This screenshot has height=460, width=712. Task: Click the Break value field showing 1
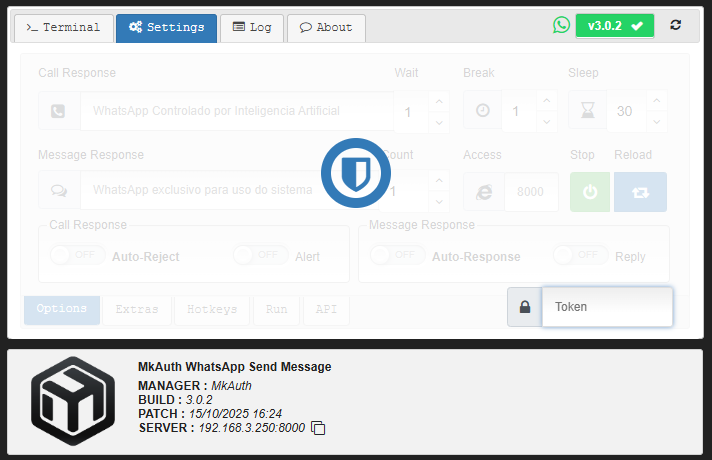[x=519, y=111]
